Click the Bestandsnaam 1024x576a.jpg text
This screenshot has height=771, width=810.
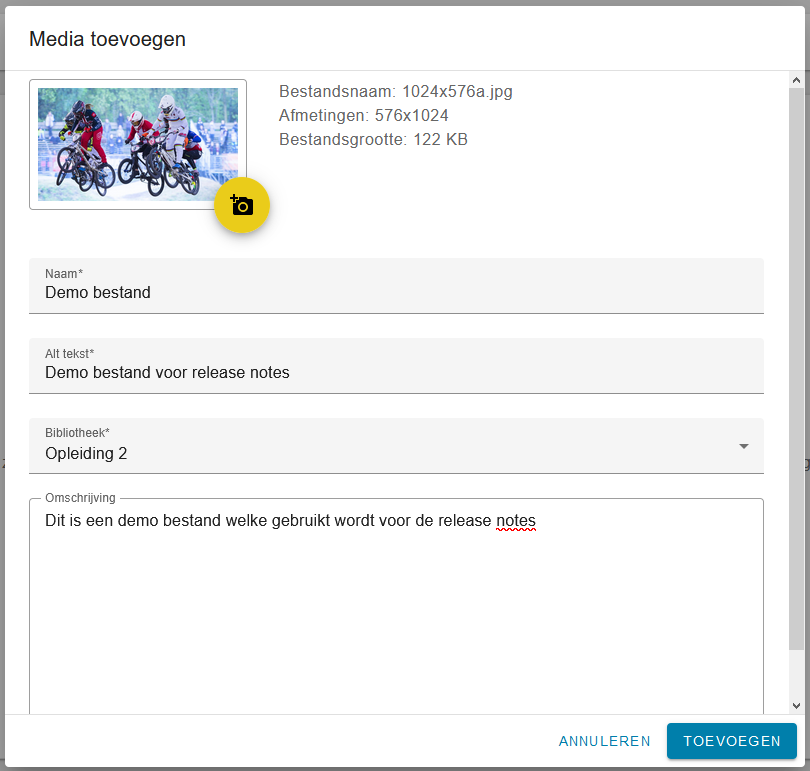point(396,91)
